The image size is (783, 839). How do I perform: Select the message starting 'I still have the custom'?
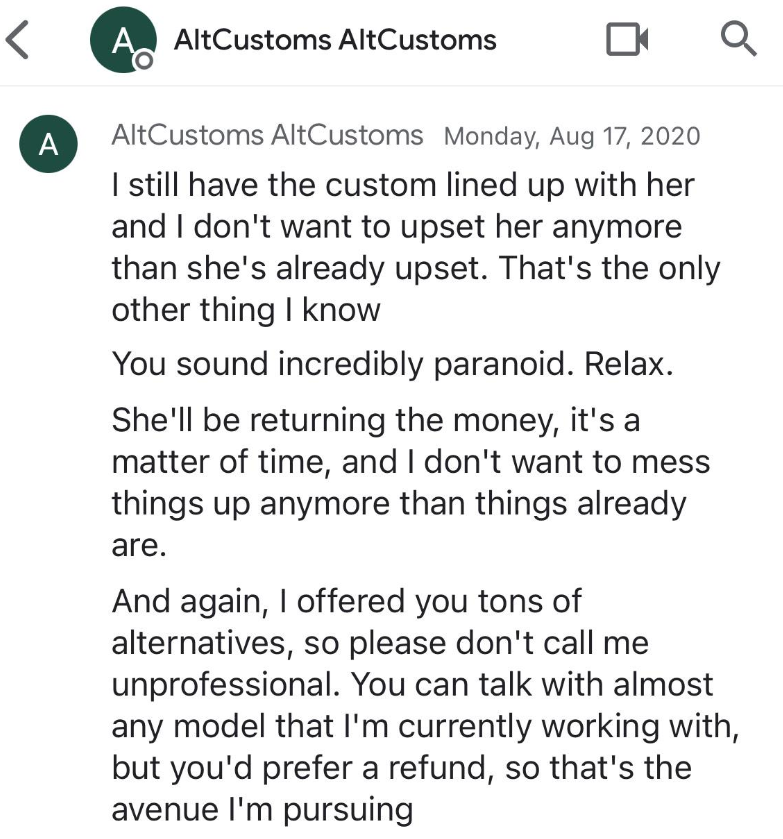click(416, 247)
